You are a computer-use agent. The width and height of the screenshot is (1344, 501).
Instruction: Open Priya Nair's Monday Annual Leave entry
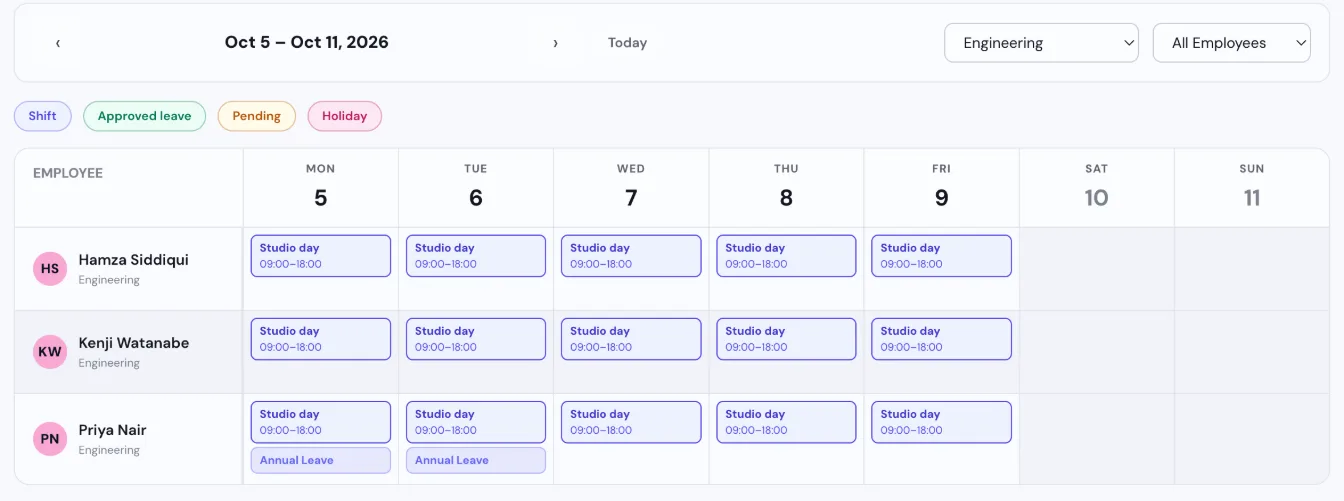[320, 460]
